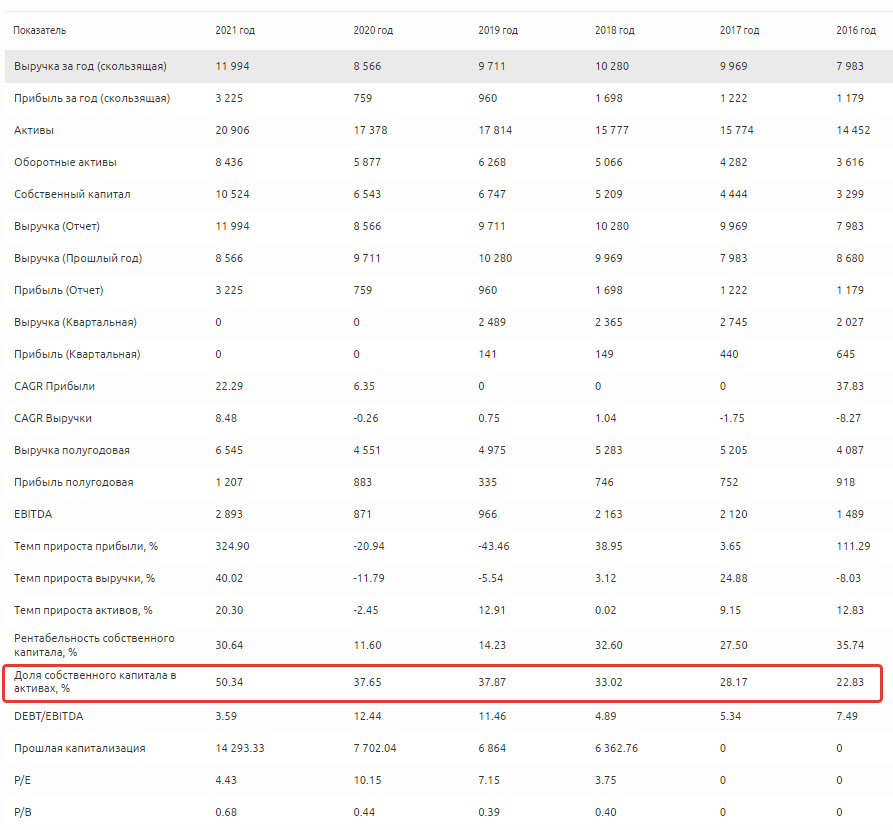This screenshot has height=830, width=893.
Task: Click the 50.34 equity share value
Action: click(x=230, y=682)
